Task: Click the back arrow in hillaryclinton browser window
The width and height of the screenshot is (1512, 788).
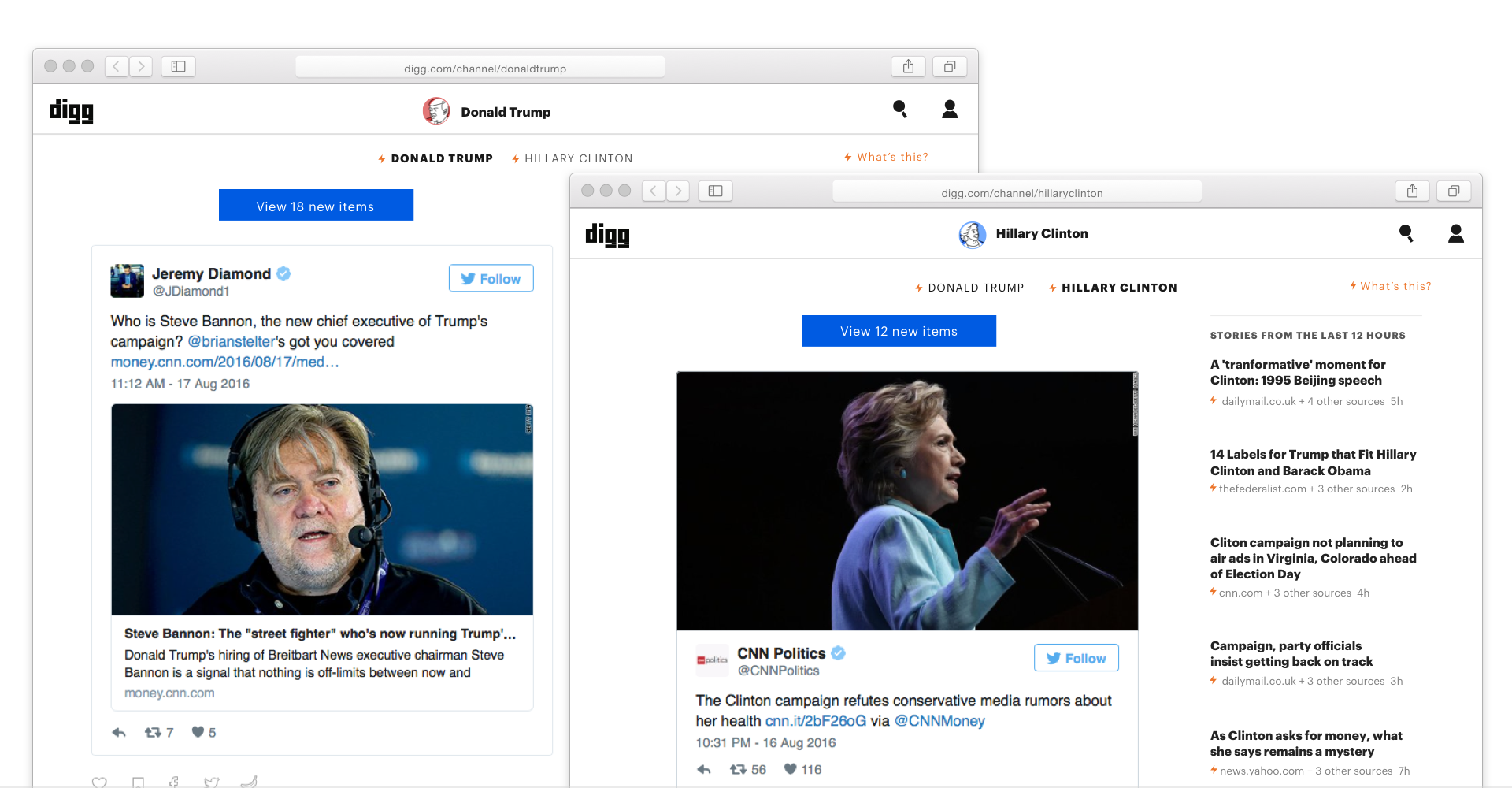Action: [x=654, y=191]
